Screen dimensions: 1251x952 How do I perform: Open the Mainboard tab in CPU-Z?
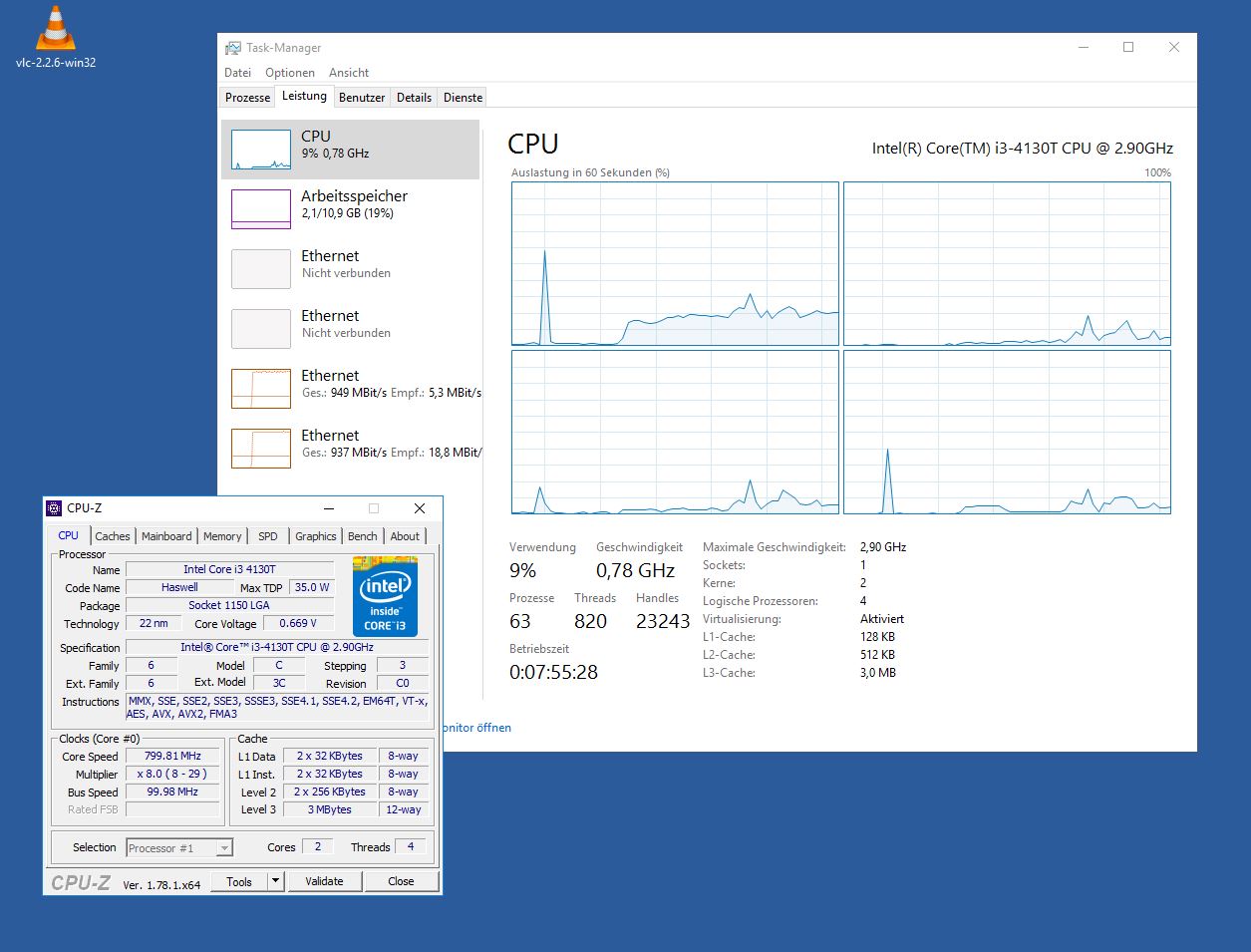tap(166, 536)
